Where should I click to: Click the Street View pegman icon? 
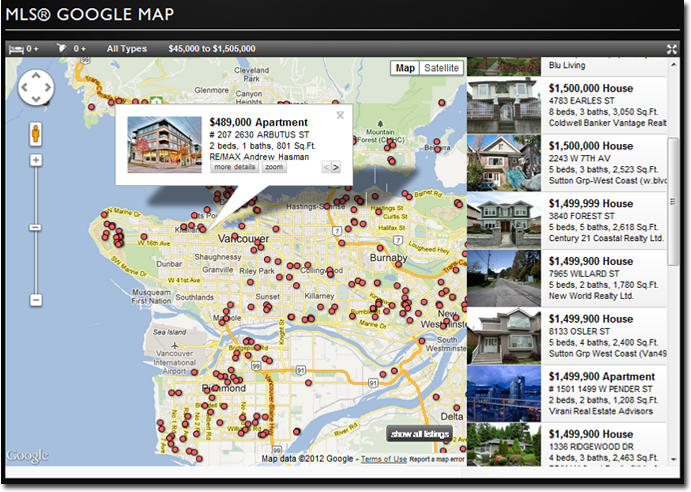36,134
